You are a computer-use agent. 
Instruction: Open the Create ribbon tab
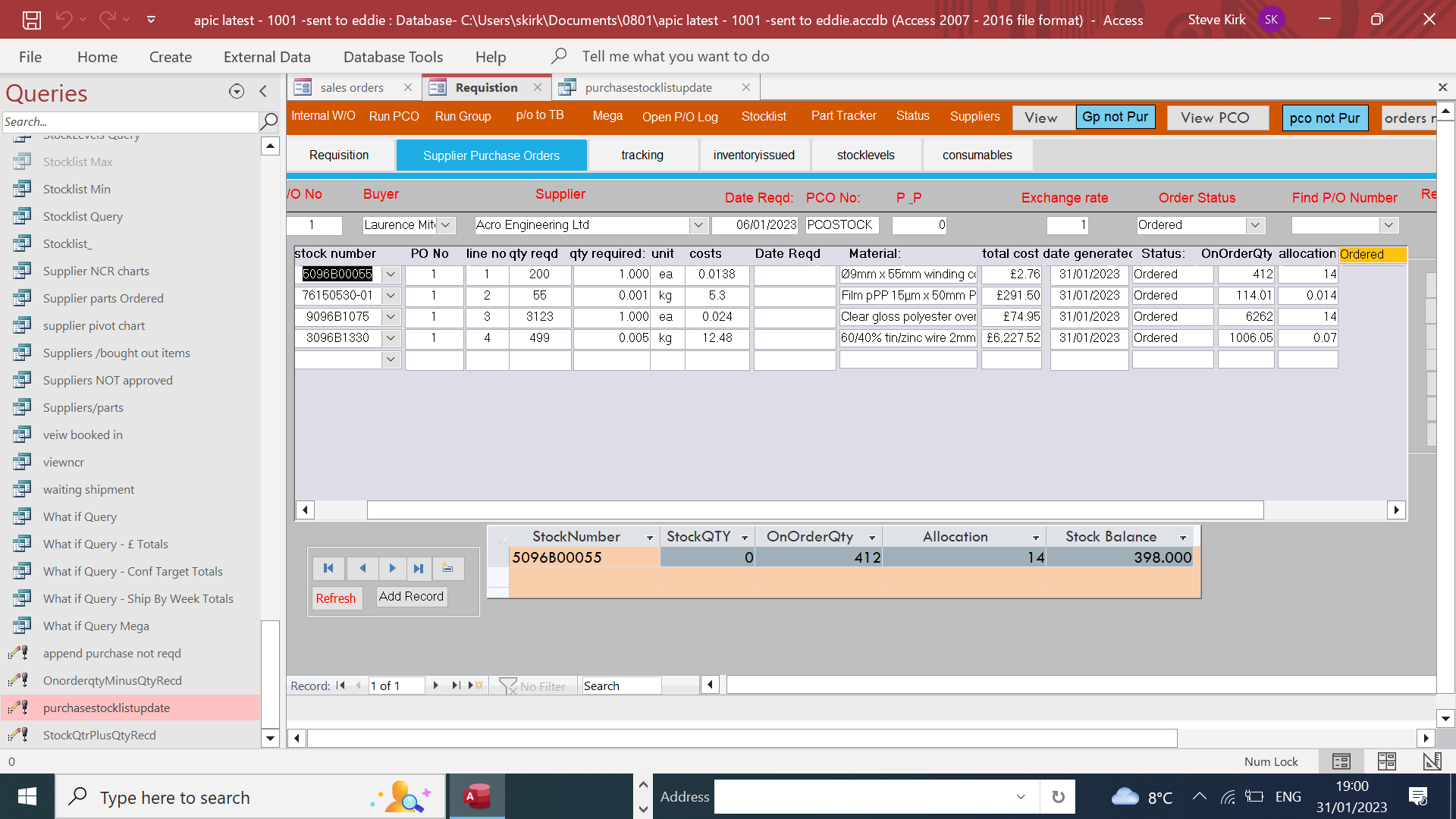pos(171,57)
